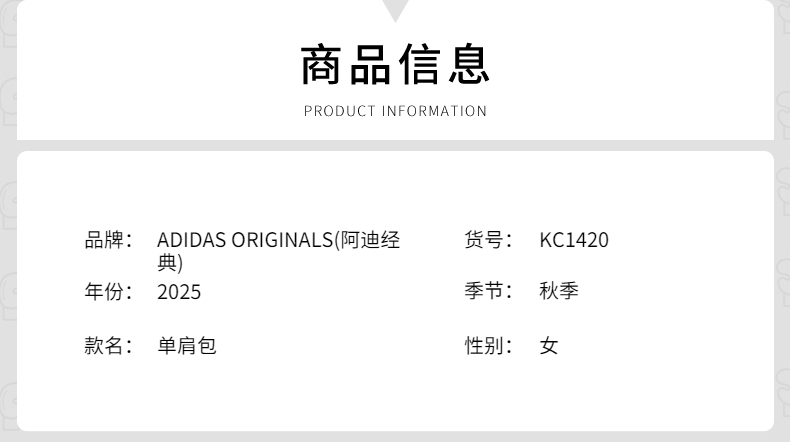Image resolution: width=790 pixels, height=442 pixels.
Task: Select the 性别 field label
Action: pos(488,346)
